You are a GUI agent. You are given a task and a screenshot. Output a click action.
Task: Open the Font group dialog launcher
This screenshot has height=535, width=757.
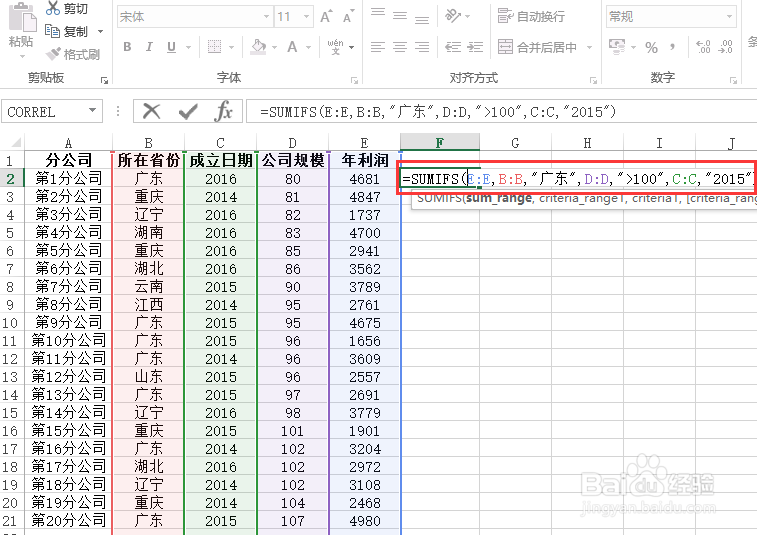(x=354, y=80)
